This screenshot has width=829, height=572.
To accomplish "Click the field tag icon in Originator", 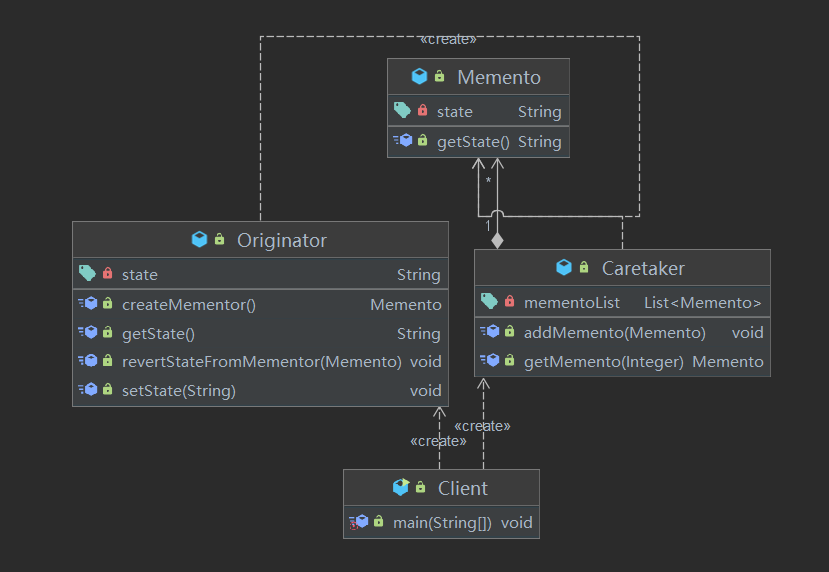I will [87, 273].
